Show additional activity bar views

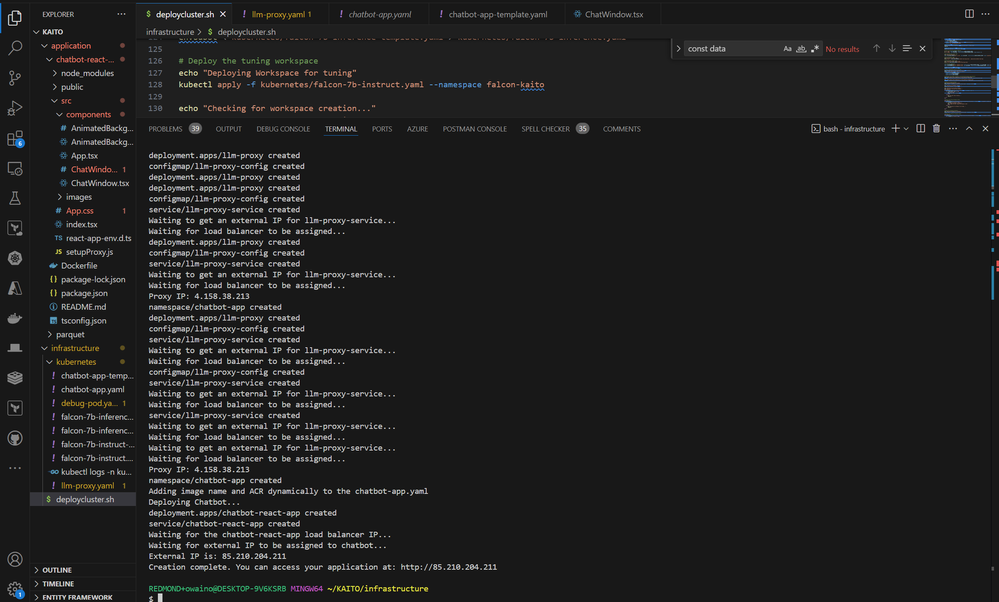[x=14, y=468]
